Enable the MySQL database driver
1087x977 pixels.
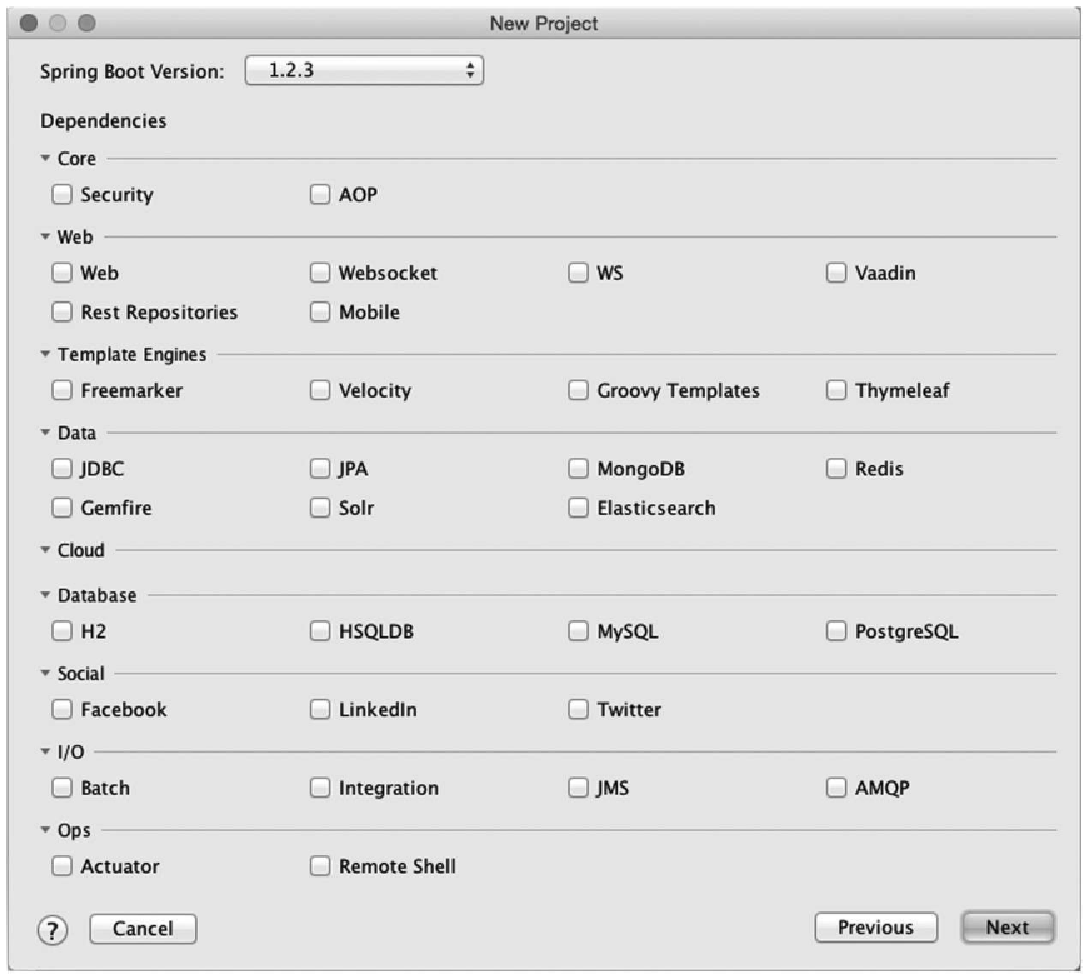578,631
